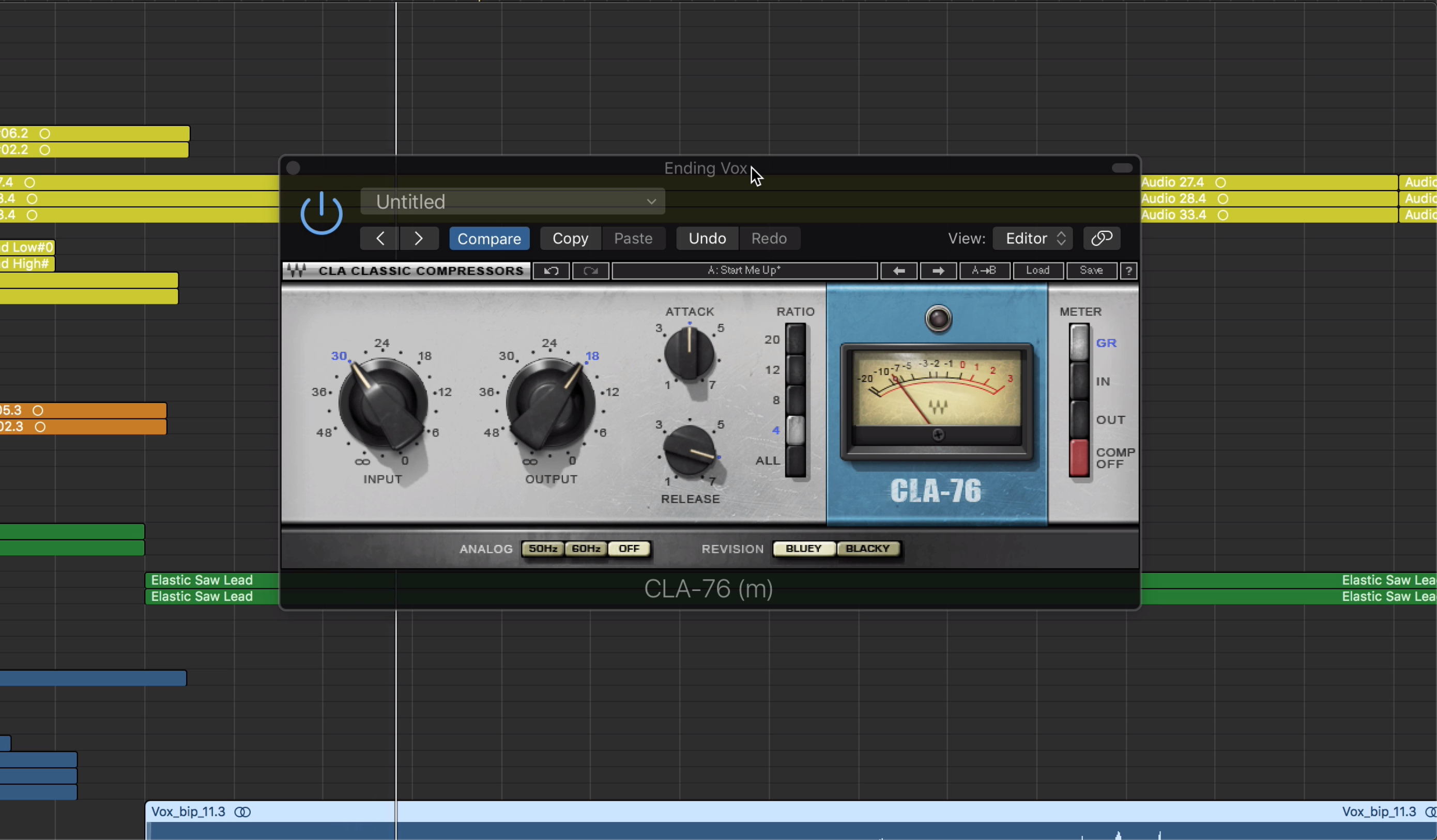Click the Waves undo arrow icon
The width and height of the screenshot is (1437, 840).
551,271
